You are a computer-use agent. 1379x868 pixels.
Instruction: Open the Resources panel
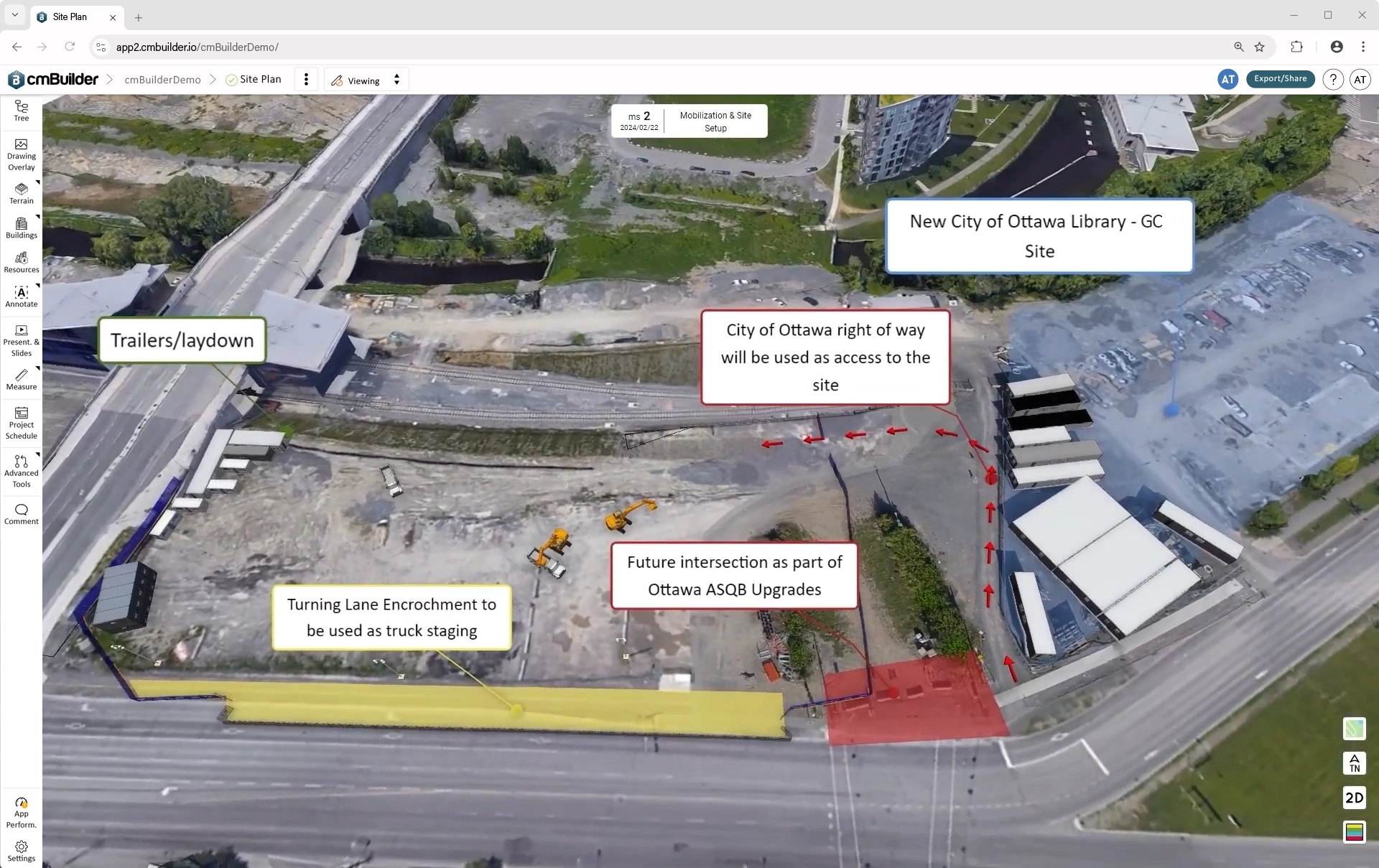coord(21,262)
